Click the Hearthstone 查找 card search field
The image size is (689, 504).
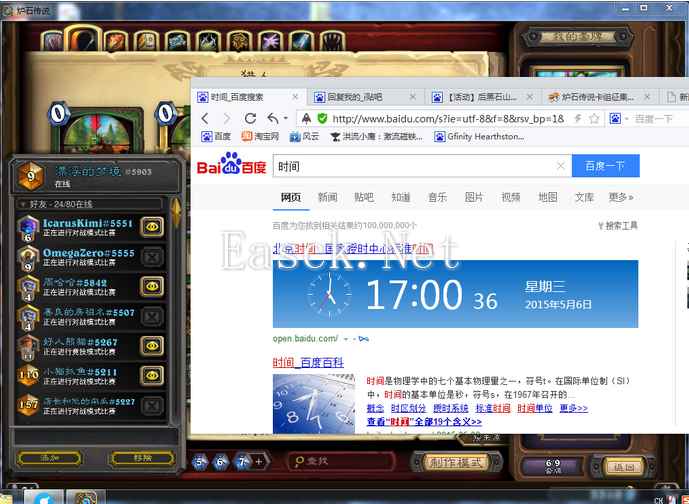(342, 461)
